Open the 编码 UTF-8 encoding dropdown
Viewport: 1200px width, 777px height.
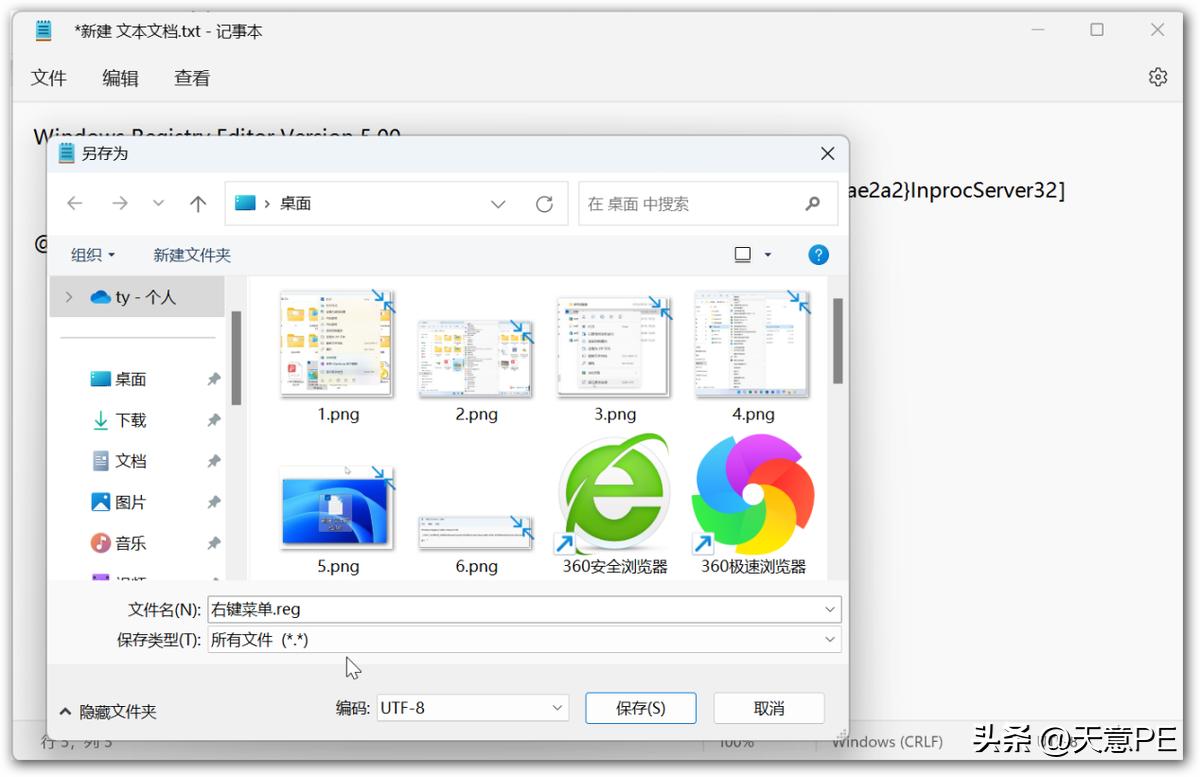(557, 707)
